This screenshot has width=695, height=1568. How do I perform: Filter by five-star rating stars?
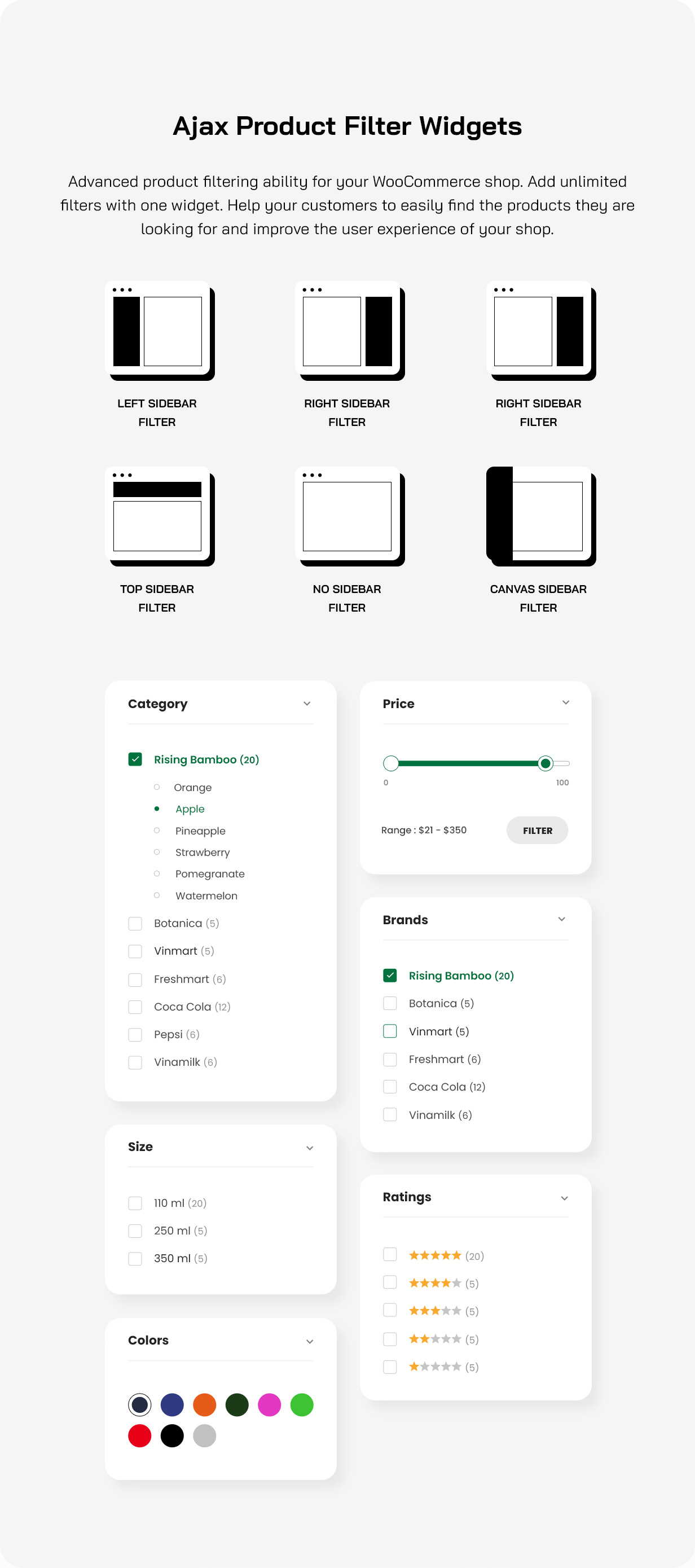pyautogui.click(x=434, y=1255)
